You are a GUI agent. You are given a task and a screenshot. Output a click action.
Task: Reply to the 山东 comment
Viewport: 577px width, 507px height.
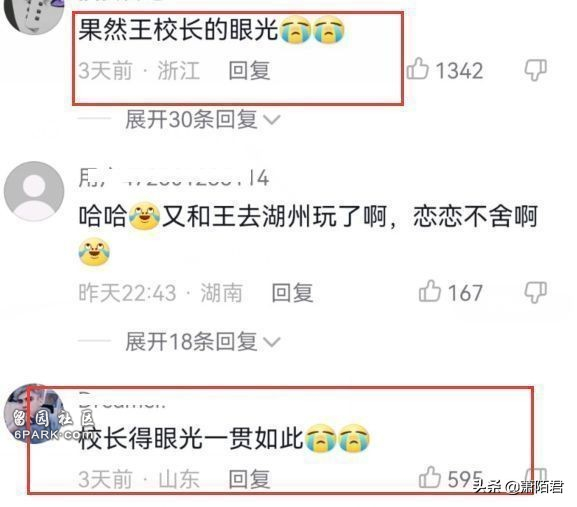pyautogui.click(x=249, y=479)
